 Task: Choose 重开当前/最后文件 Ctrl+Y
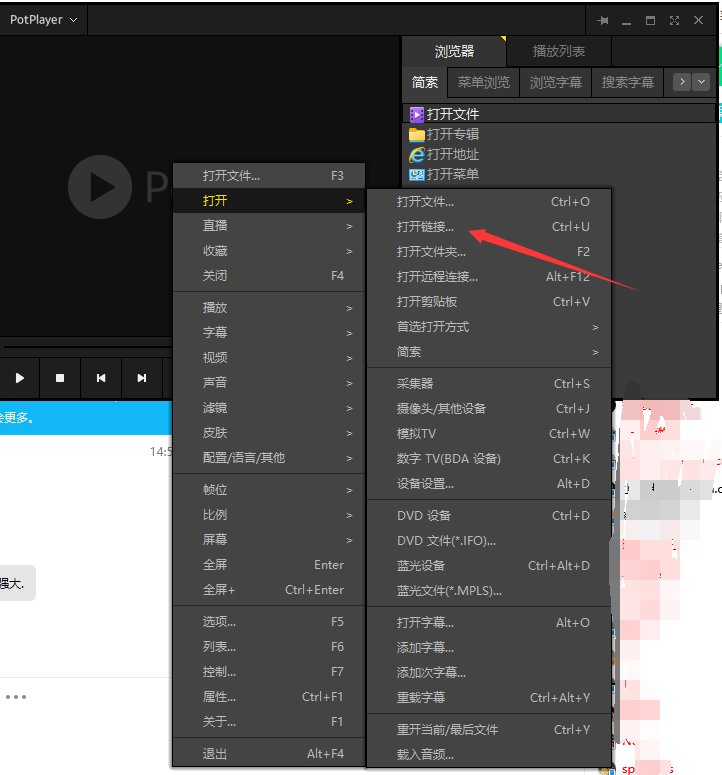point(489,730)
